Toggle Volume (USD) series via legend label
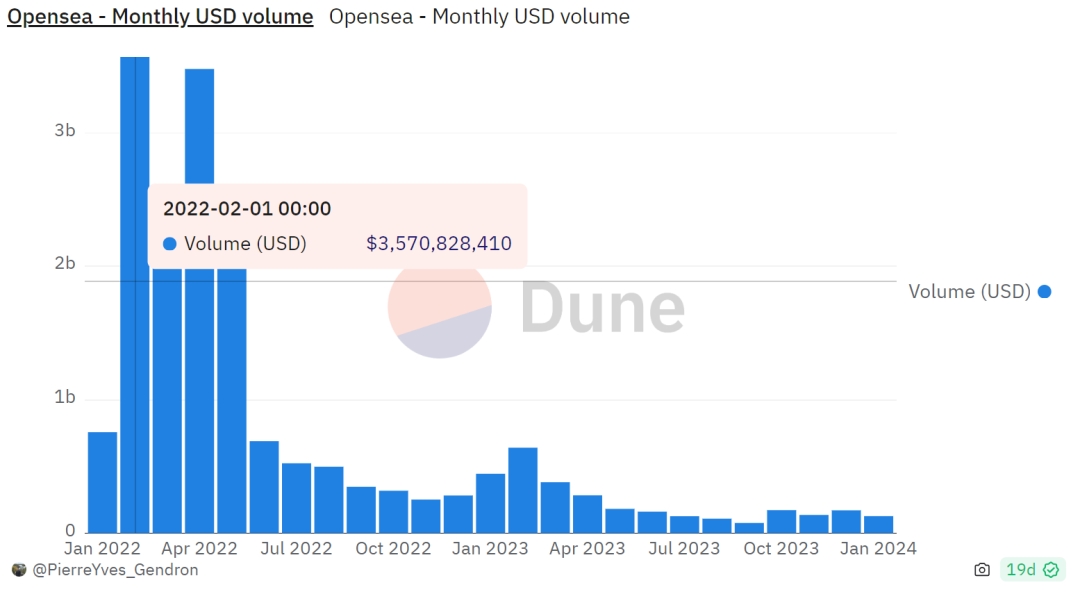1080x594 pixels. pos(968,292)
